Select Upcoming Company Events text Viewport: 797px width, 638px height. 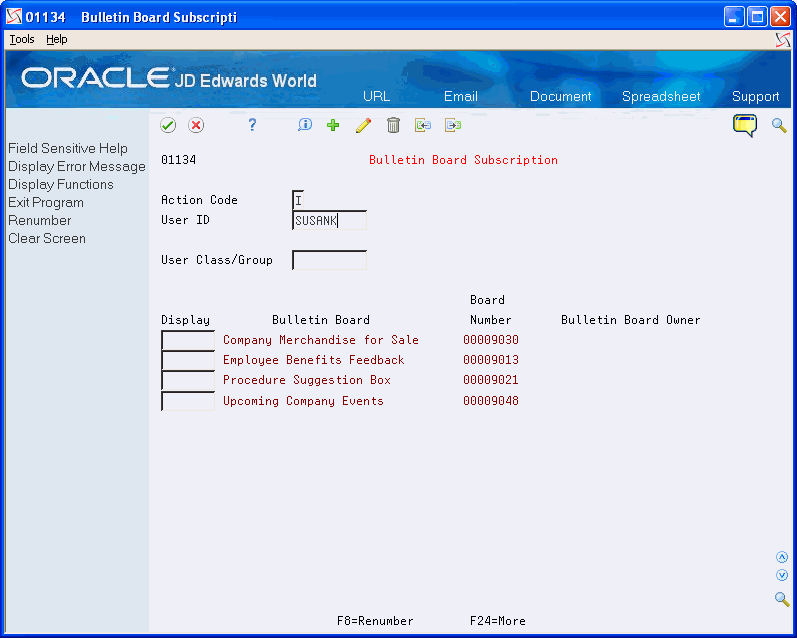pos(303,401)
